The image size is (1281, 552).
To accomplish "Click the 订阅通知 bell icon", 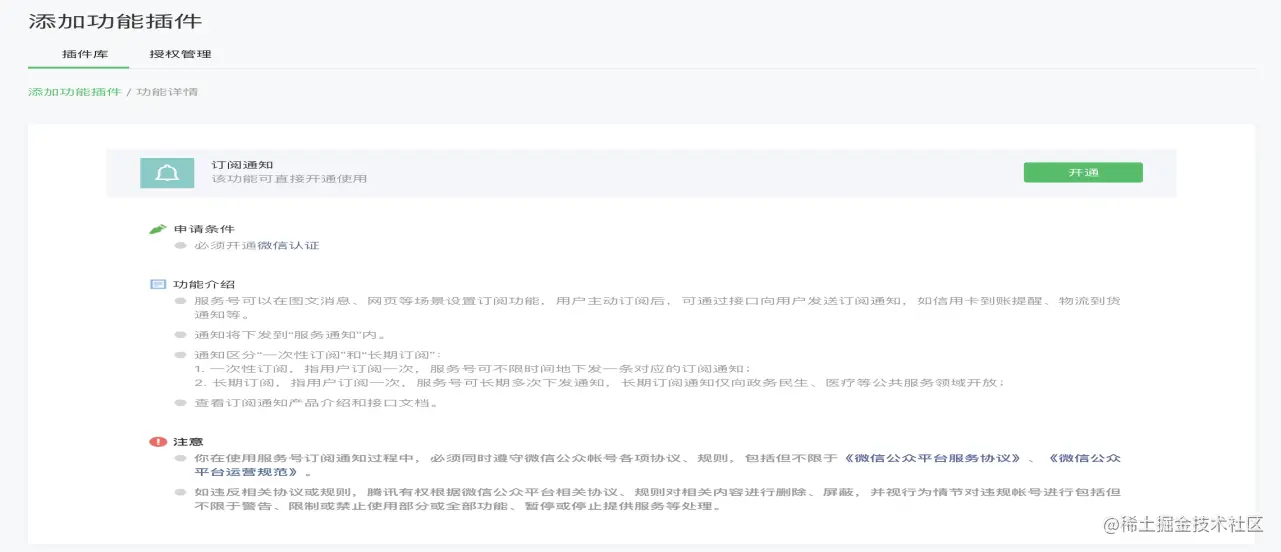I will pyautogui.click(x=167, y=172).
